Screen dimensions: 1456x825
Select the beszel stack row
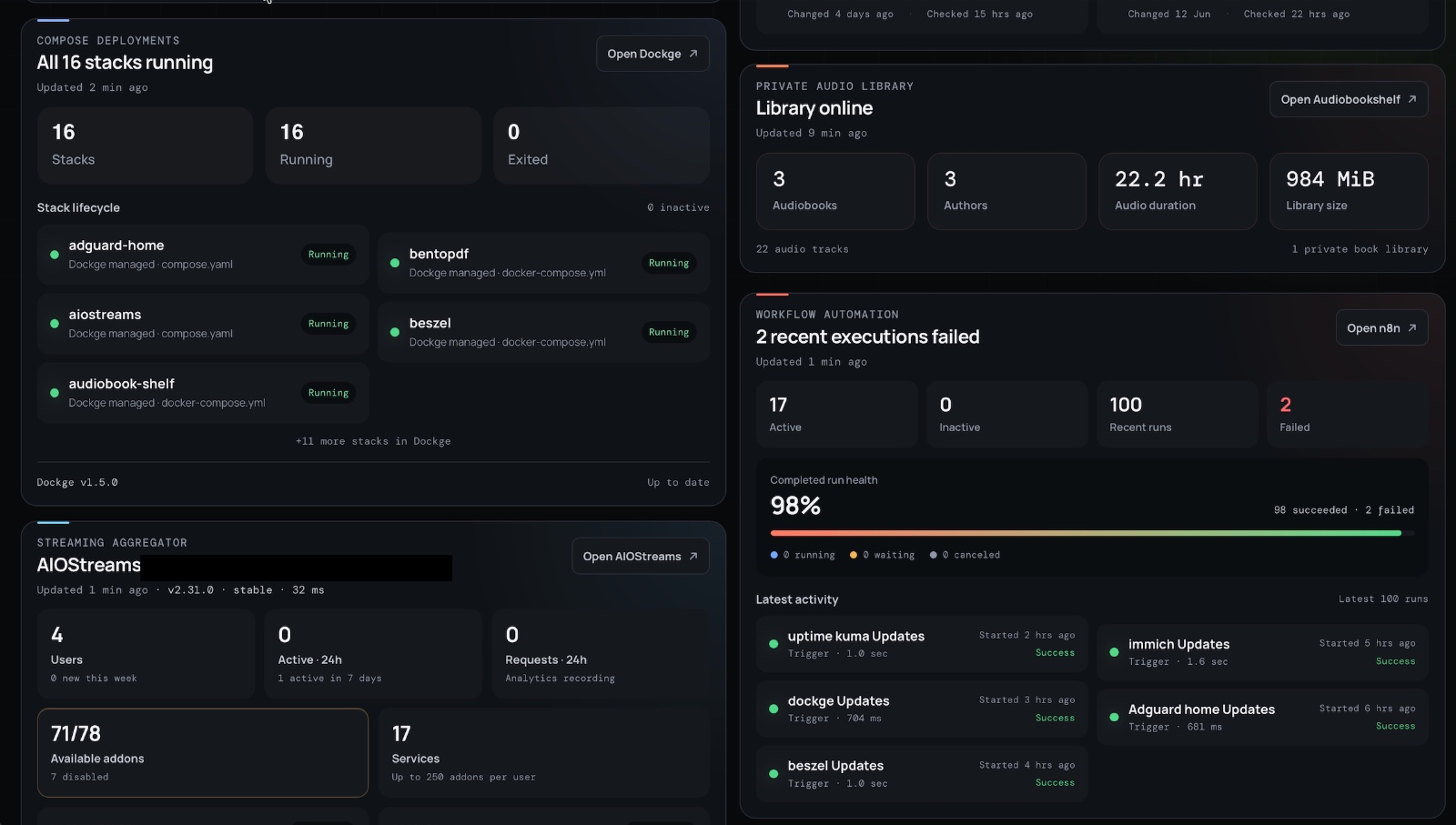pyautogui.click(x=543, y=332)
